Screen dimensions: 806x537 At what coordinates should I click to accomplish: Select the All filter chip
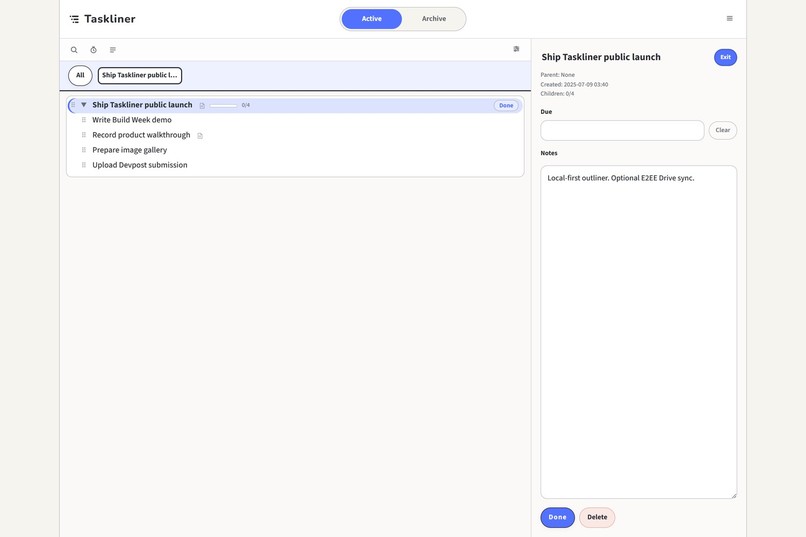[80, 75]
